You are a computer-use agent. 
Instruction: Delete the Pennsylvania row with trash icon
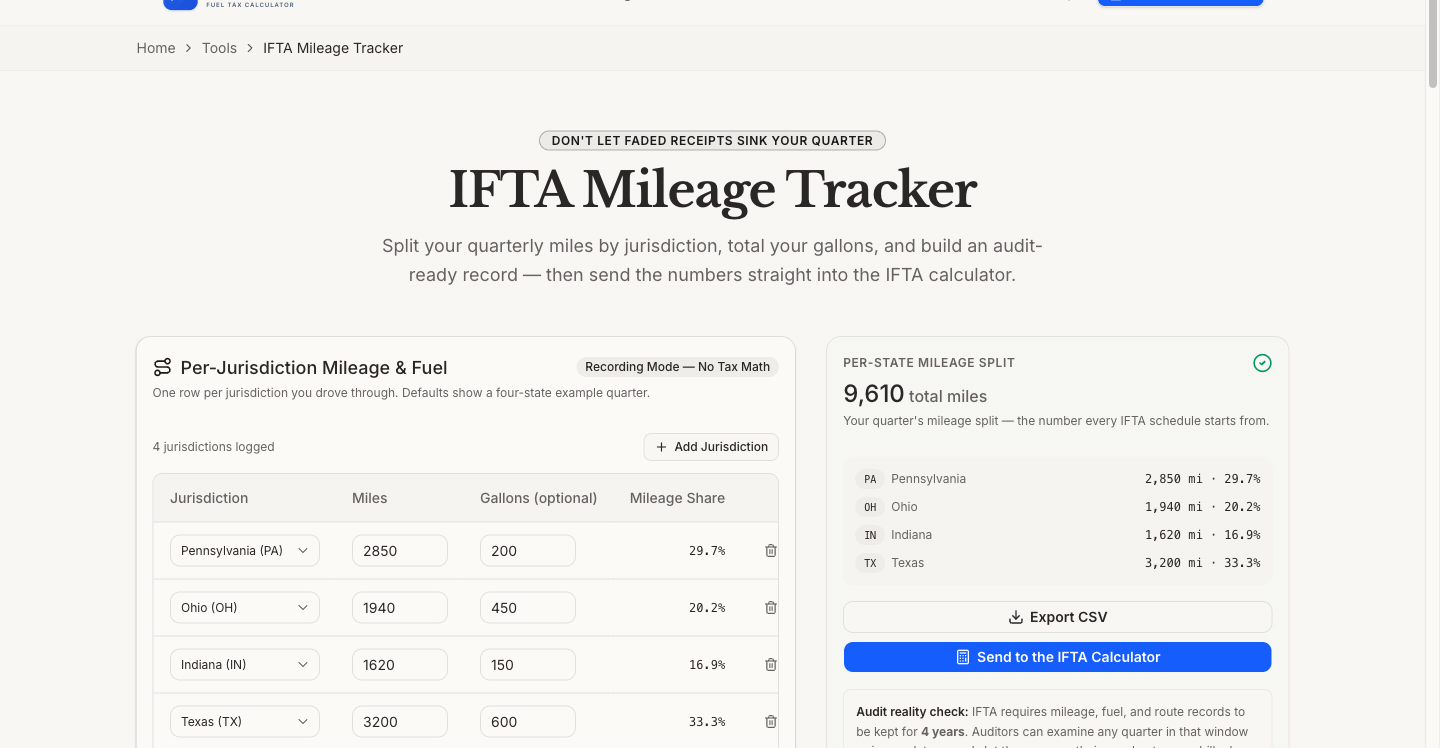click(770, 550)
